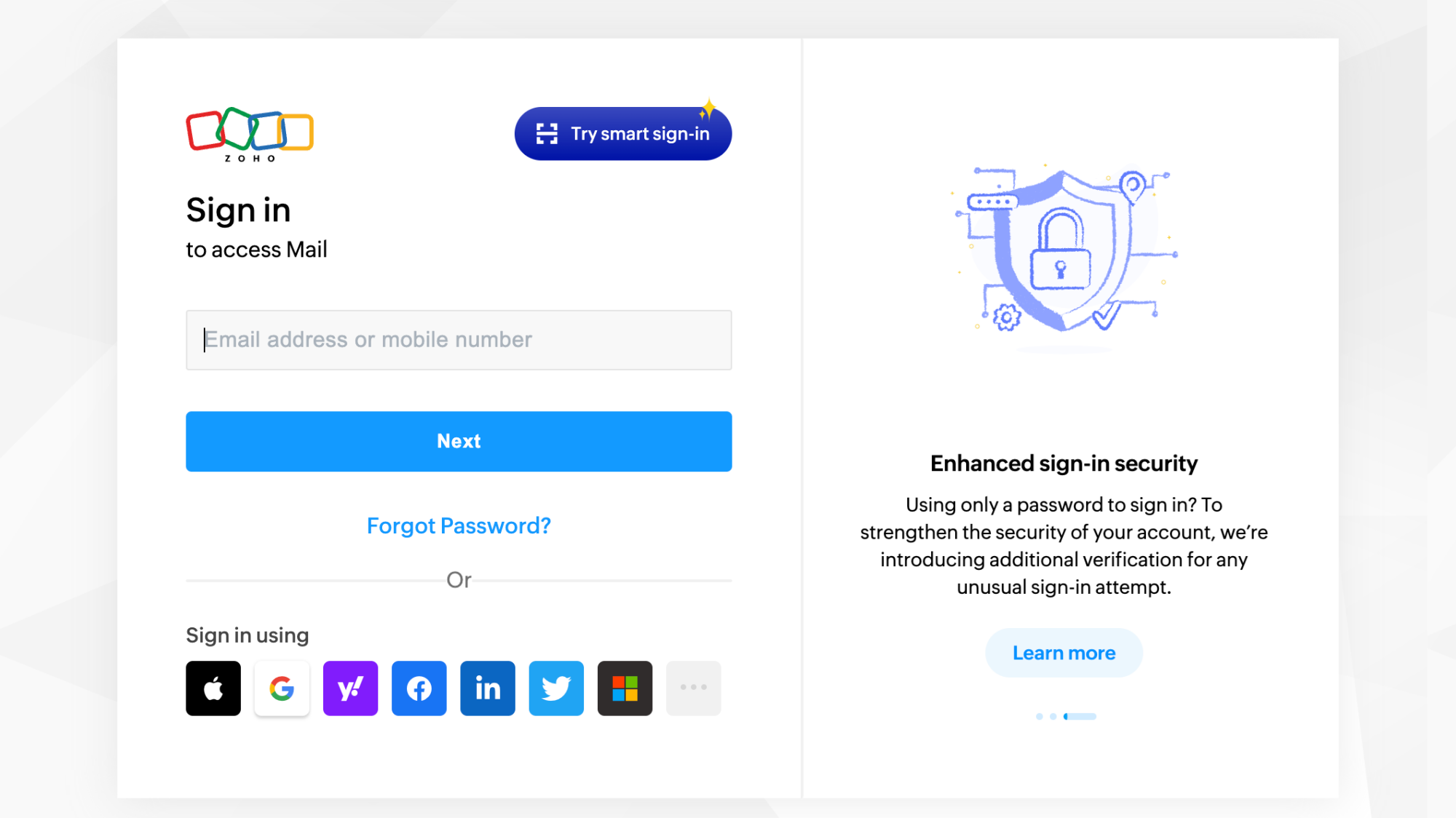
Task: Select the Microsoft sign-in icon
Action: [x=625, y=688]
